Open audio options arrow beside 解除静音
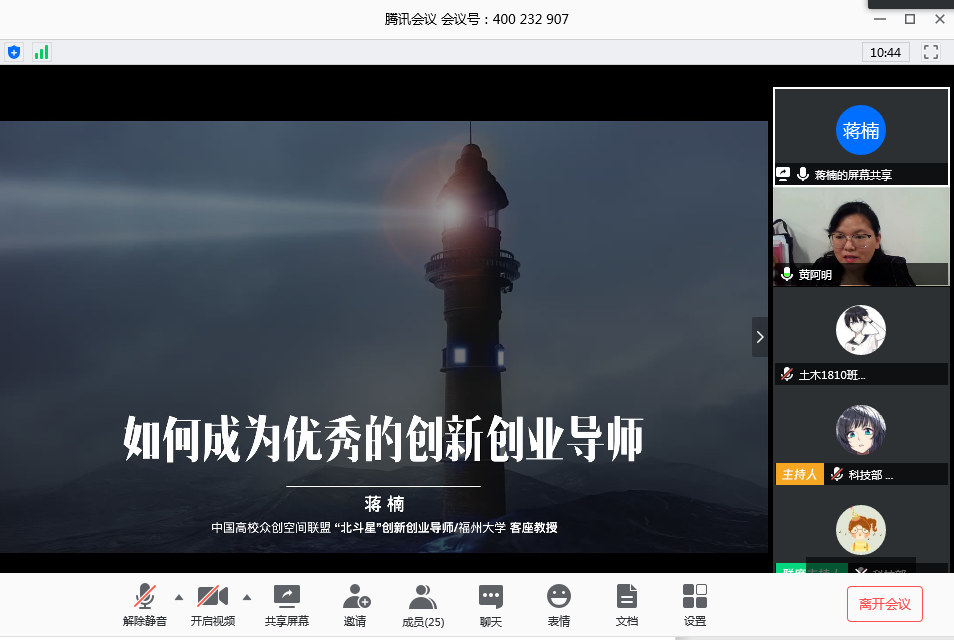This screenshot has height=640, width=954. click(x=179, y=597)
